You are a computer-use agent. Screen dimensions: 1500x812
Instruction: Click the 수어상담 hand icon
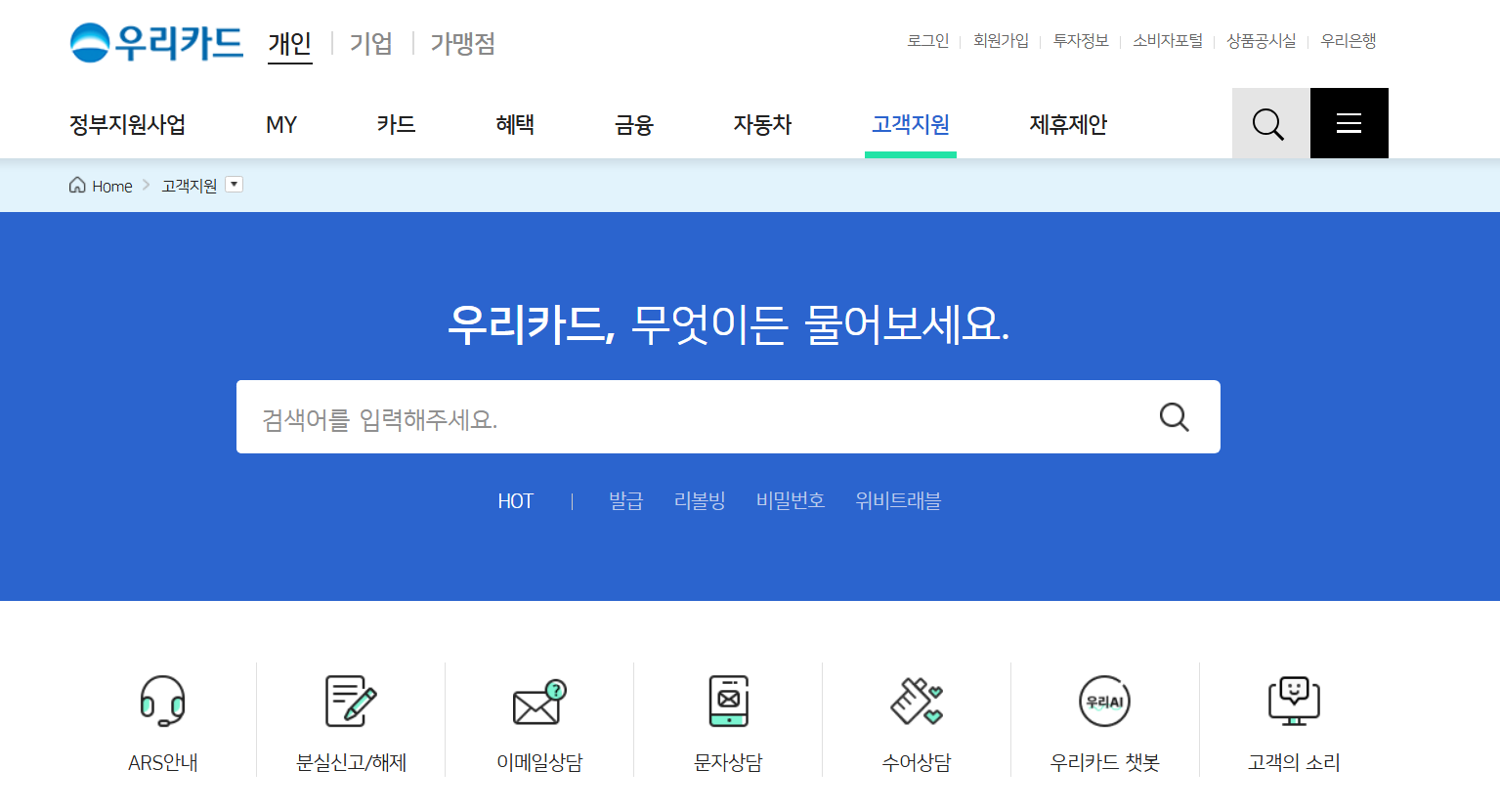(x=917, y=701)
